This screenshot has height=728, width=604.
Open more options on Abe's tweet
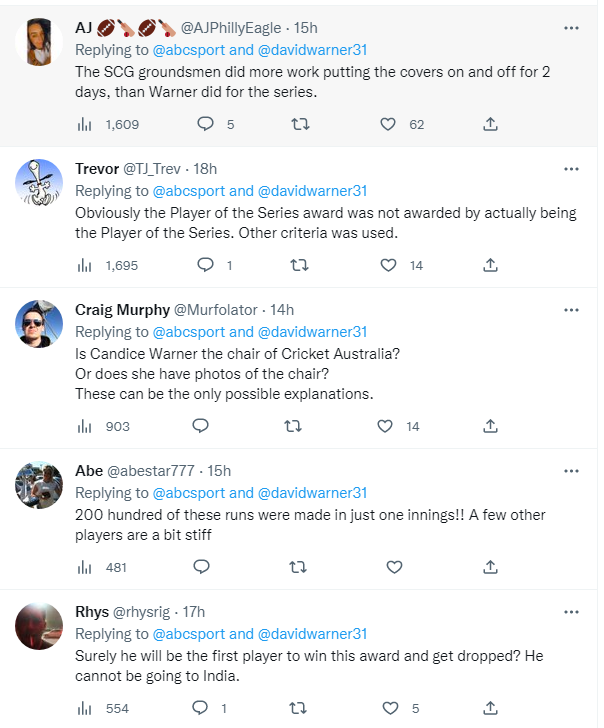tap(571, 471)
